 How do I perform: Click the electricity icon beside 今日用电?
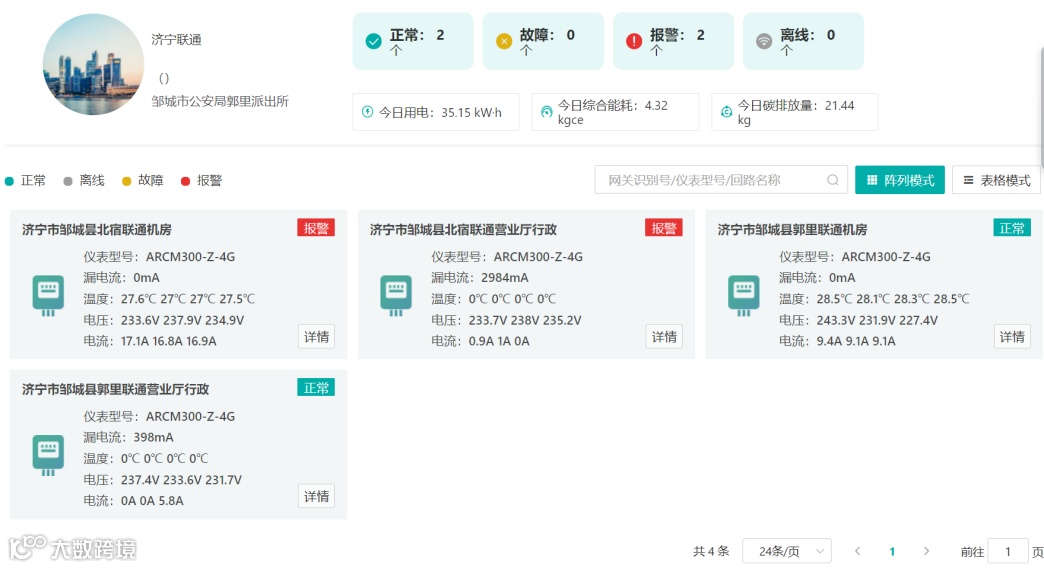pos(368,112)
